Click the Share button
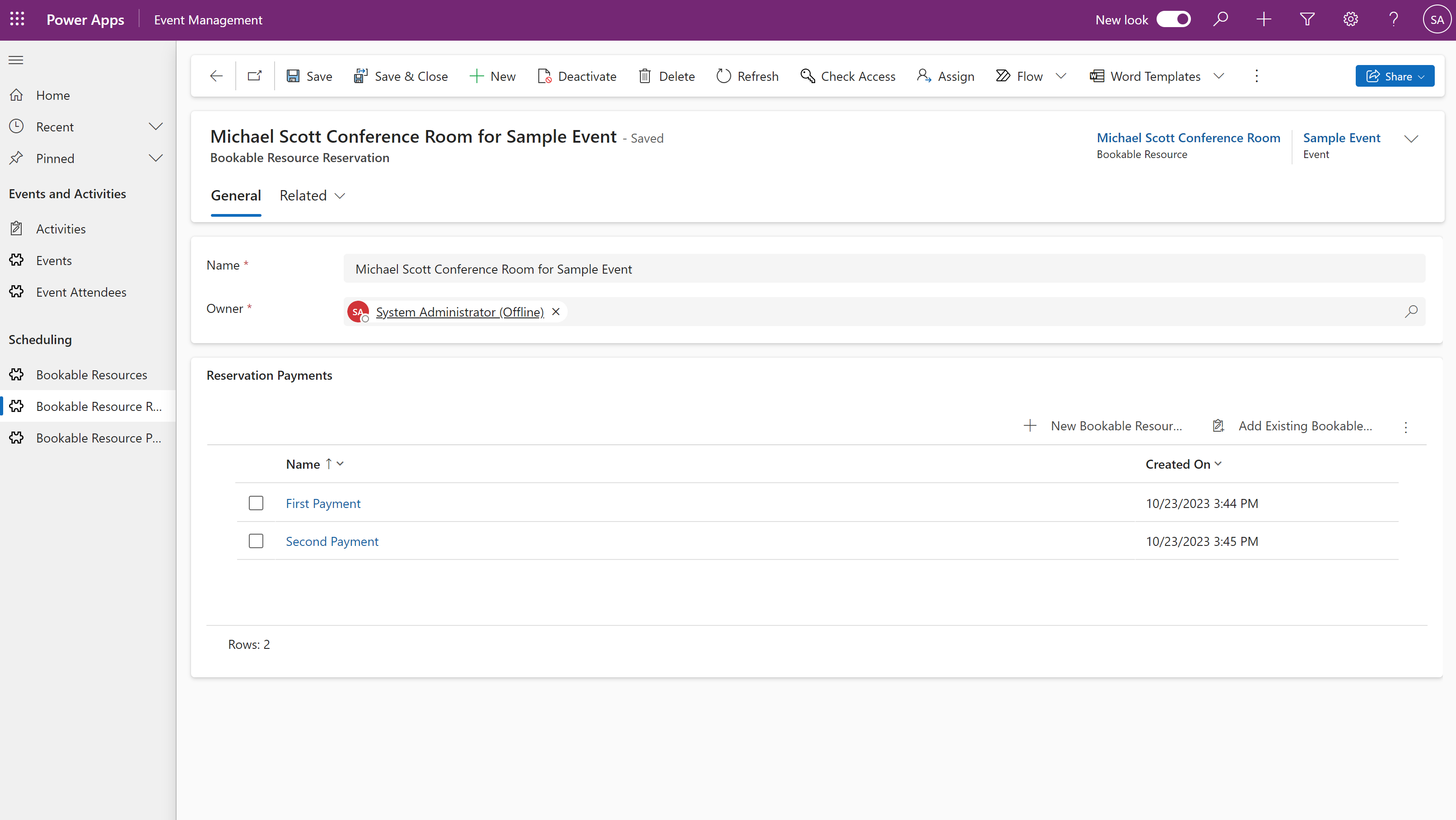This screenshot has height=820, width=1456. [x=1395, y=76]
